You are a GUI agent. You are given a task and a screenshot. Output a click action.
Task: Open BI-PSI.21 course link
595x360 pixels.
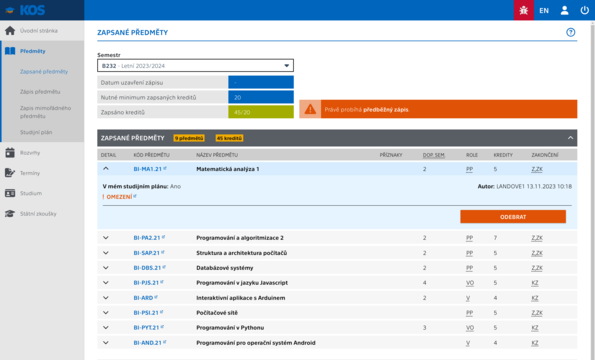[148, 313]
